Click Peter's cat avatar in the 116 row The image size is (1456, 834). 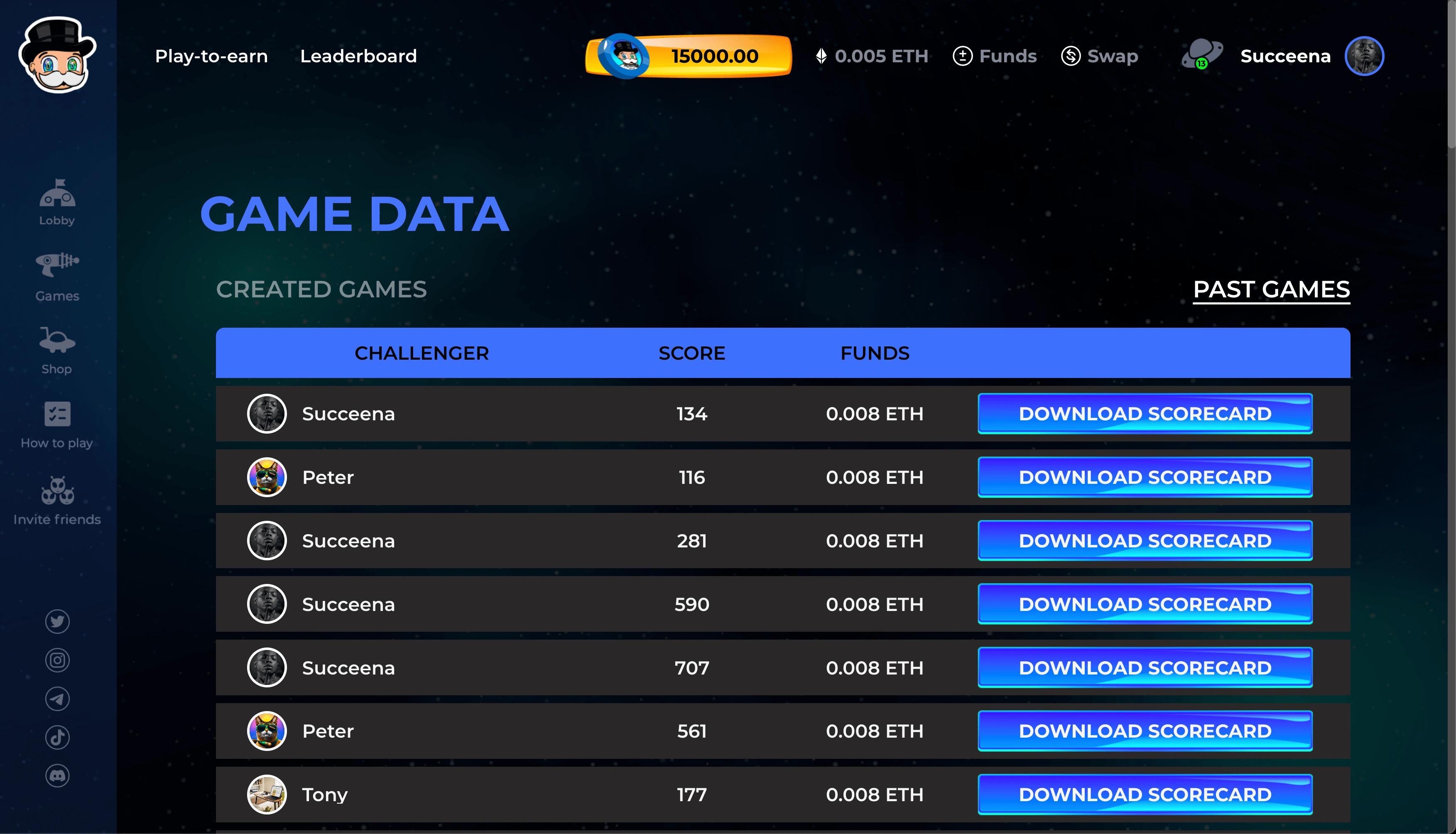267,477
